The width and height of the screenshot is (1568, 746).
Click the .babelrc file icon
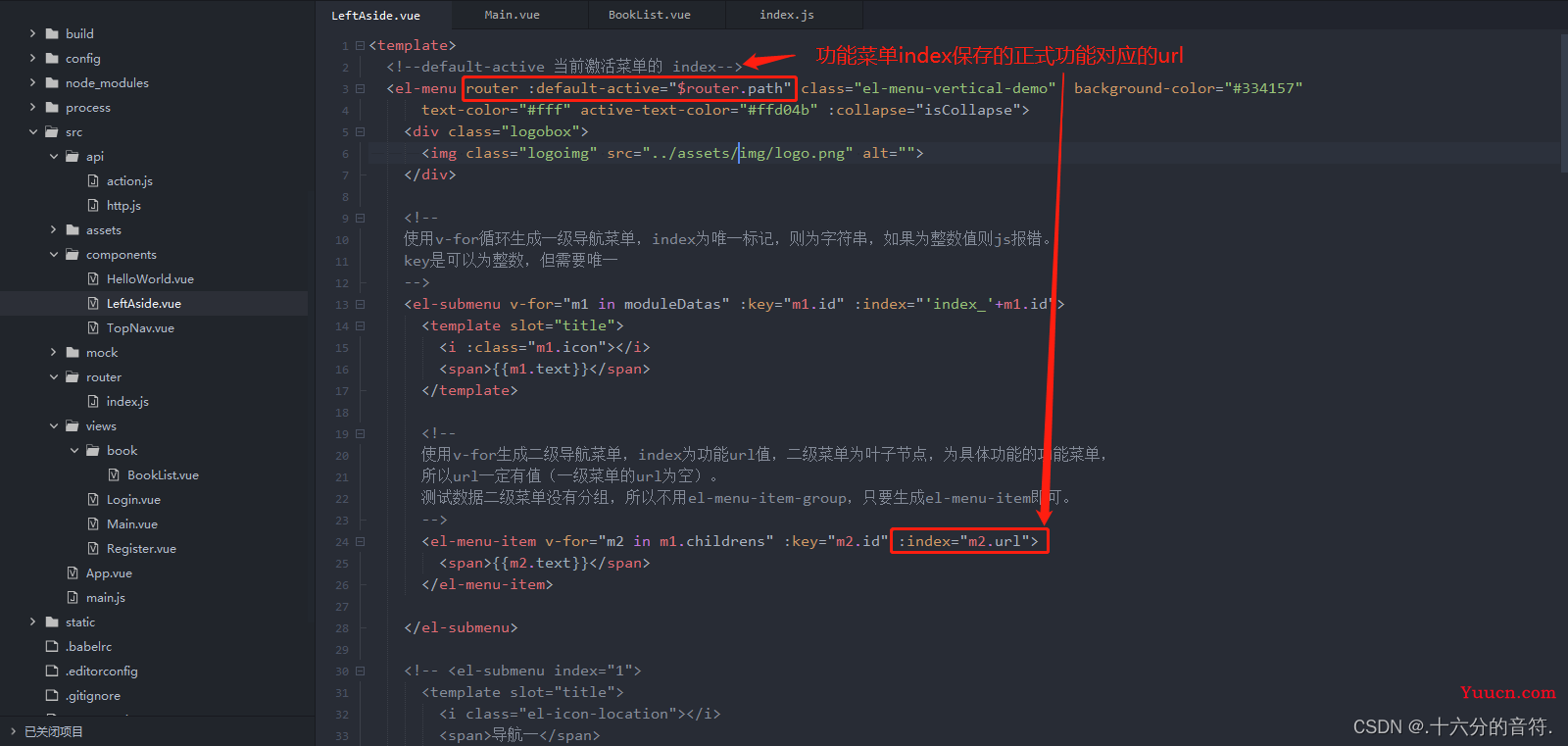coord(52,646)
